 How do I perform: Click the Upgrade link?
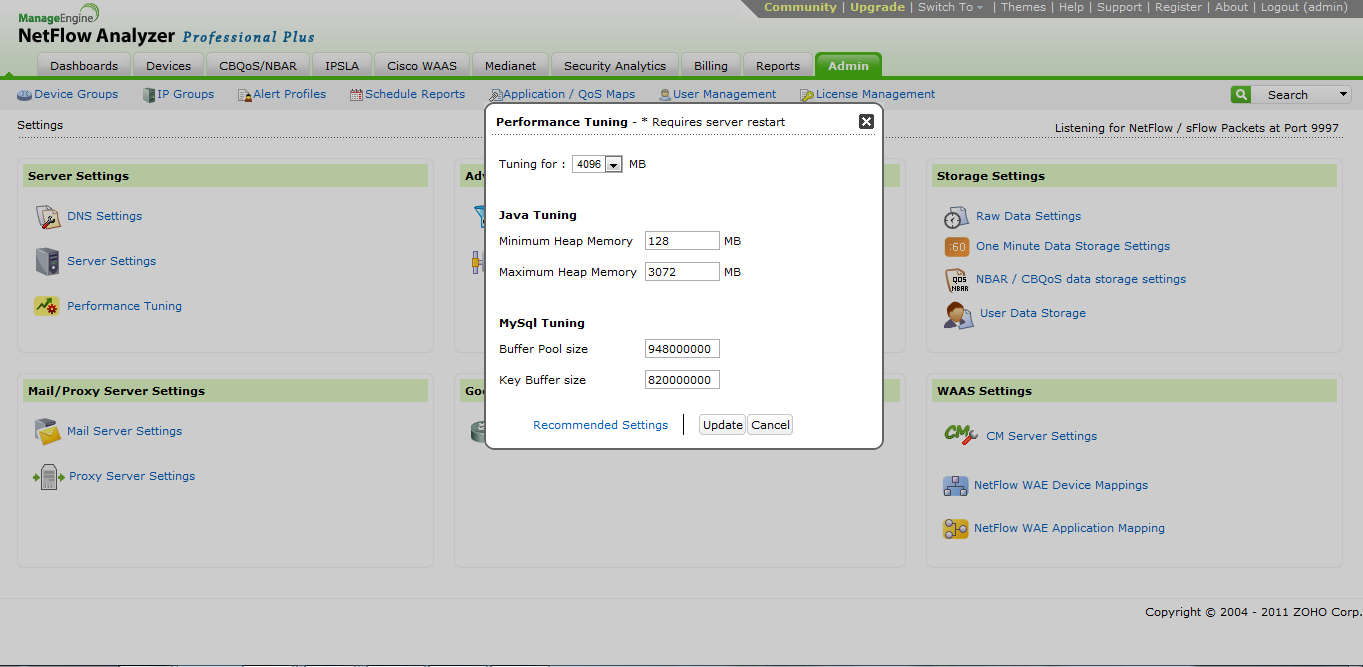[x=877, y=7]
